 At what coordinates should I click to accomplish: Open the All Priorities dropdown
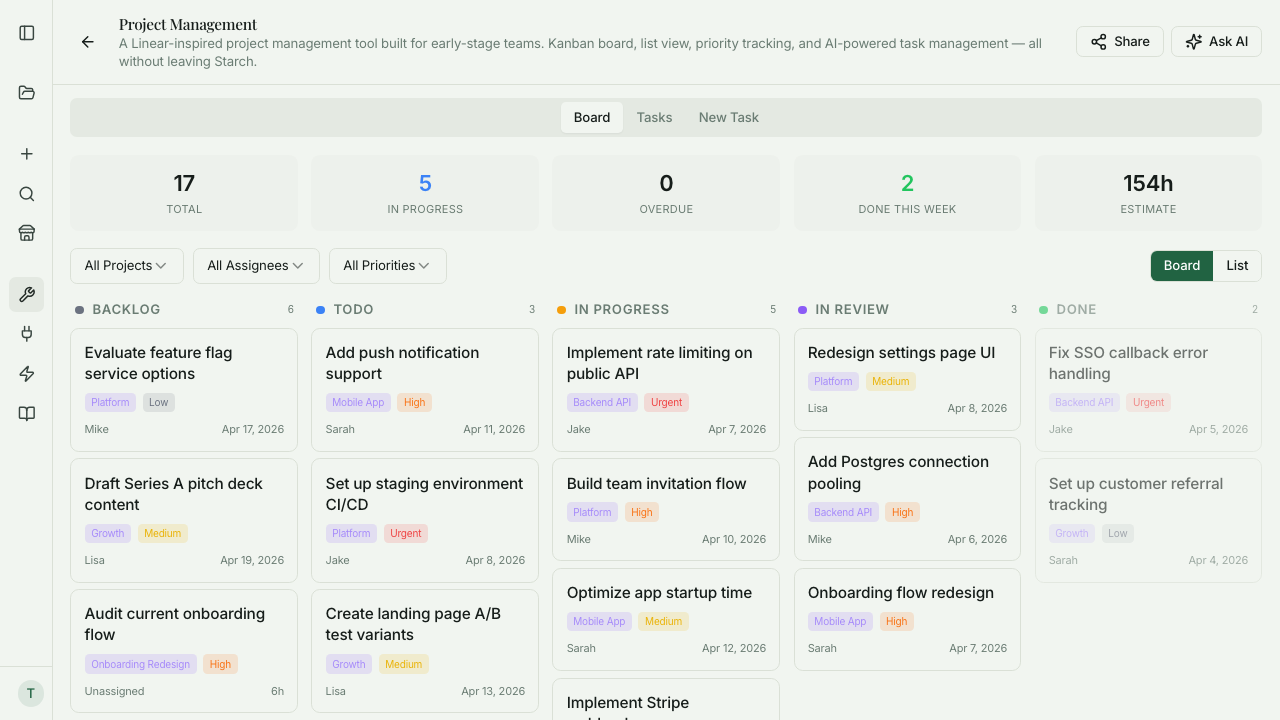point(387,265)
